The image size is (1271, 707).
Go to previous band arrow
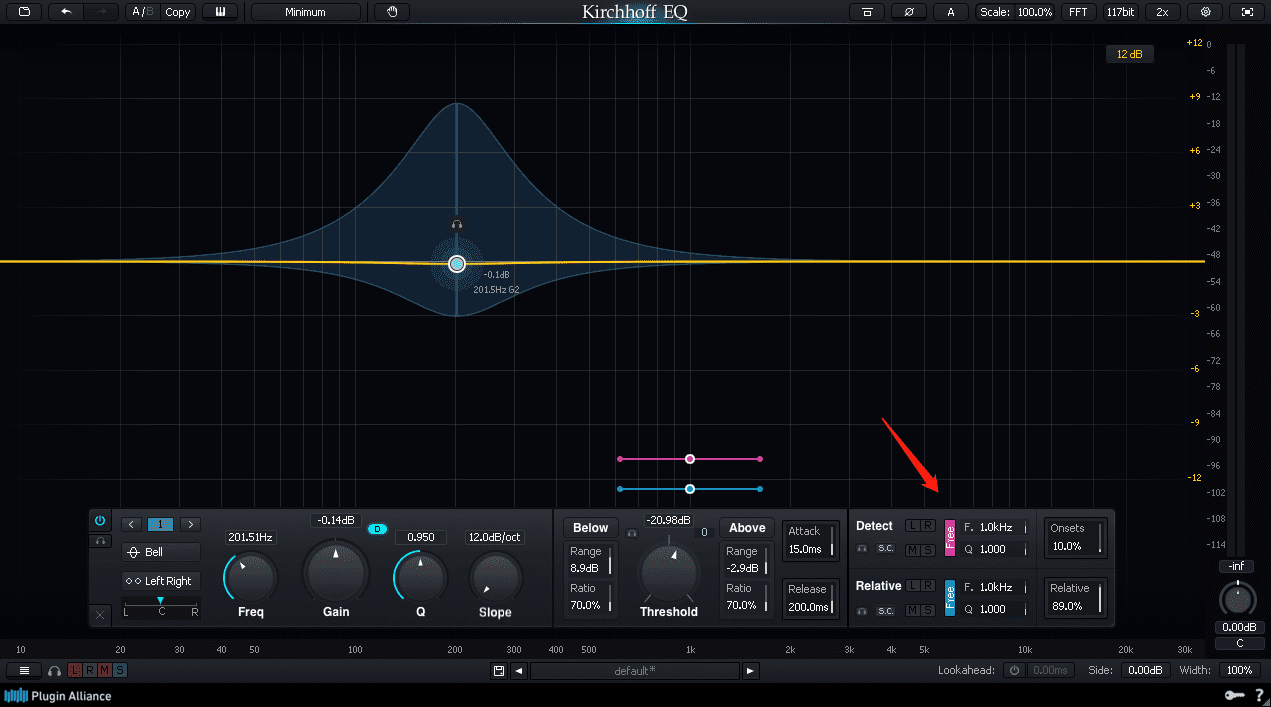point(131,524)
